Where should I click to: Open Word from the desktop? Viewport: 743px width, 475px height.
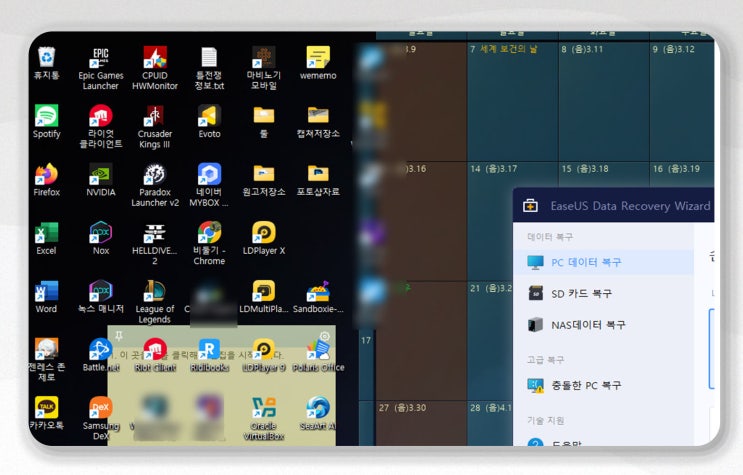tap(46, 296)
